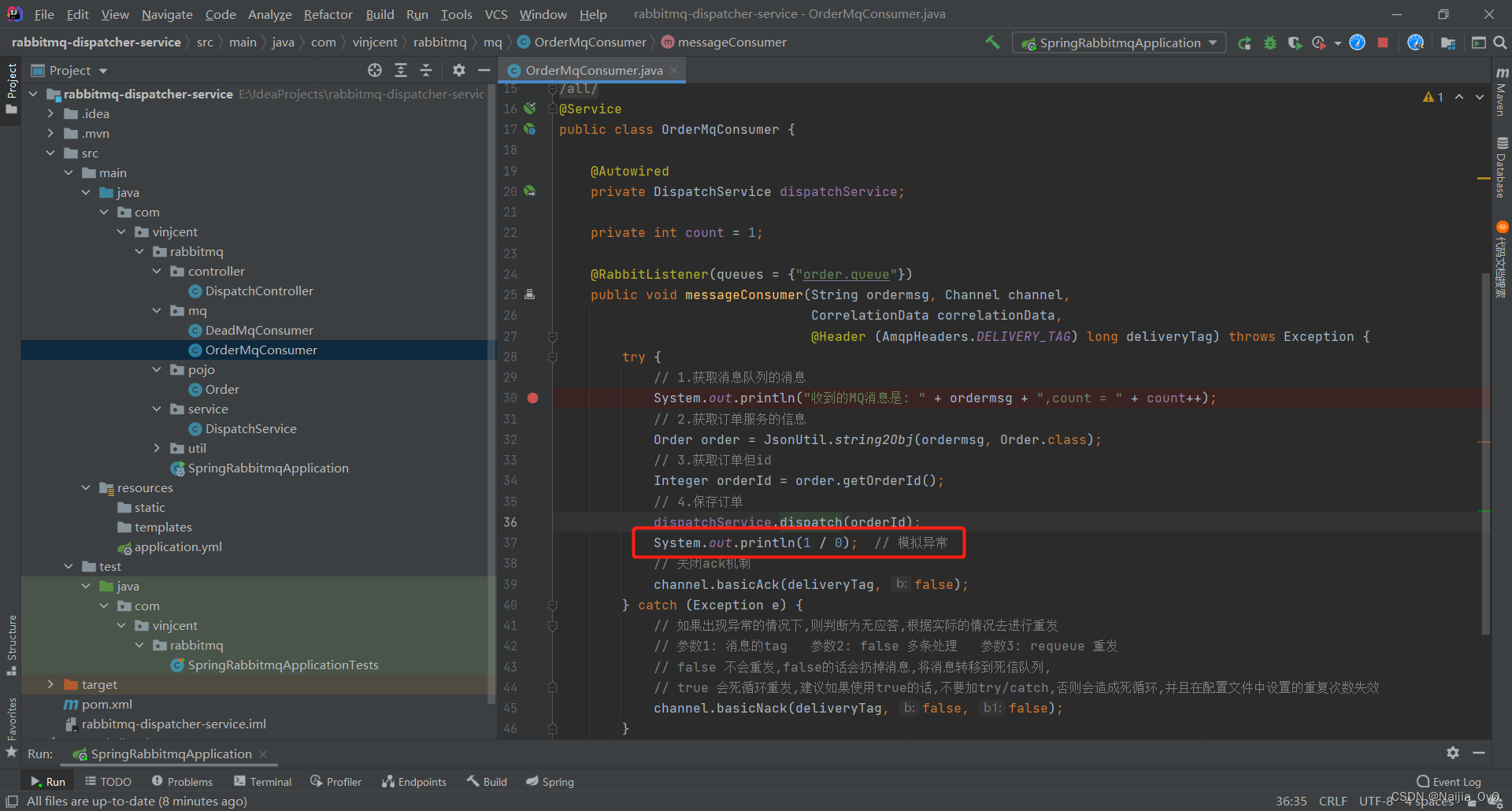1512x811 pixels.
Task: Select DispatchController class in tree
Action: point(259,291)
